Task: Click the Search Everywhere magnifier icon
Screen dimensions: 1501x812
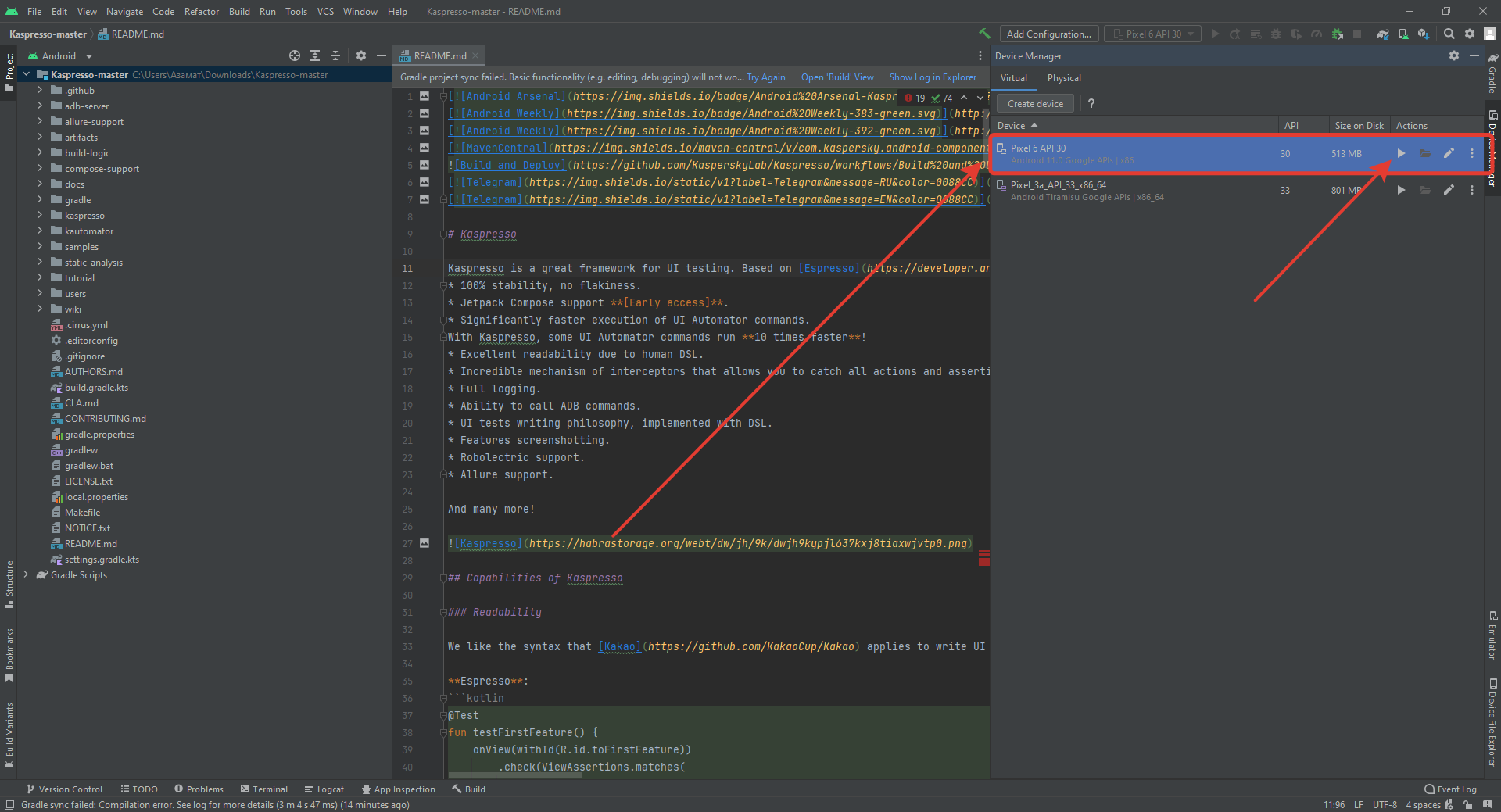Action: click(x=1449, y=34)
